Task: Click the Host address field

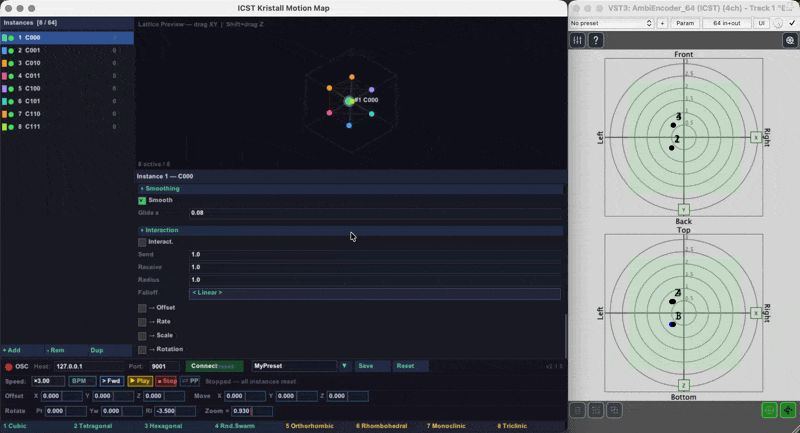Action: click(89, 366)
